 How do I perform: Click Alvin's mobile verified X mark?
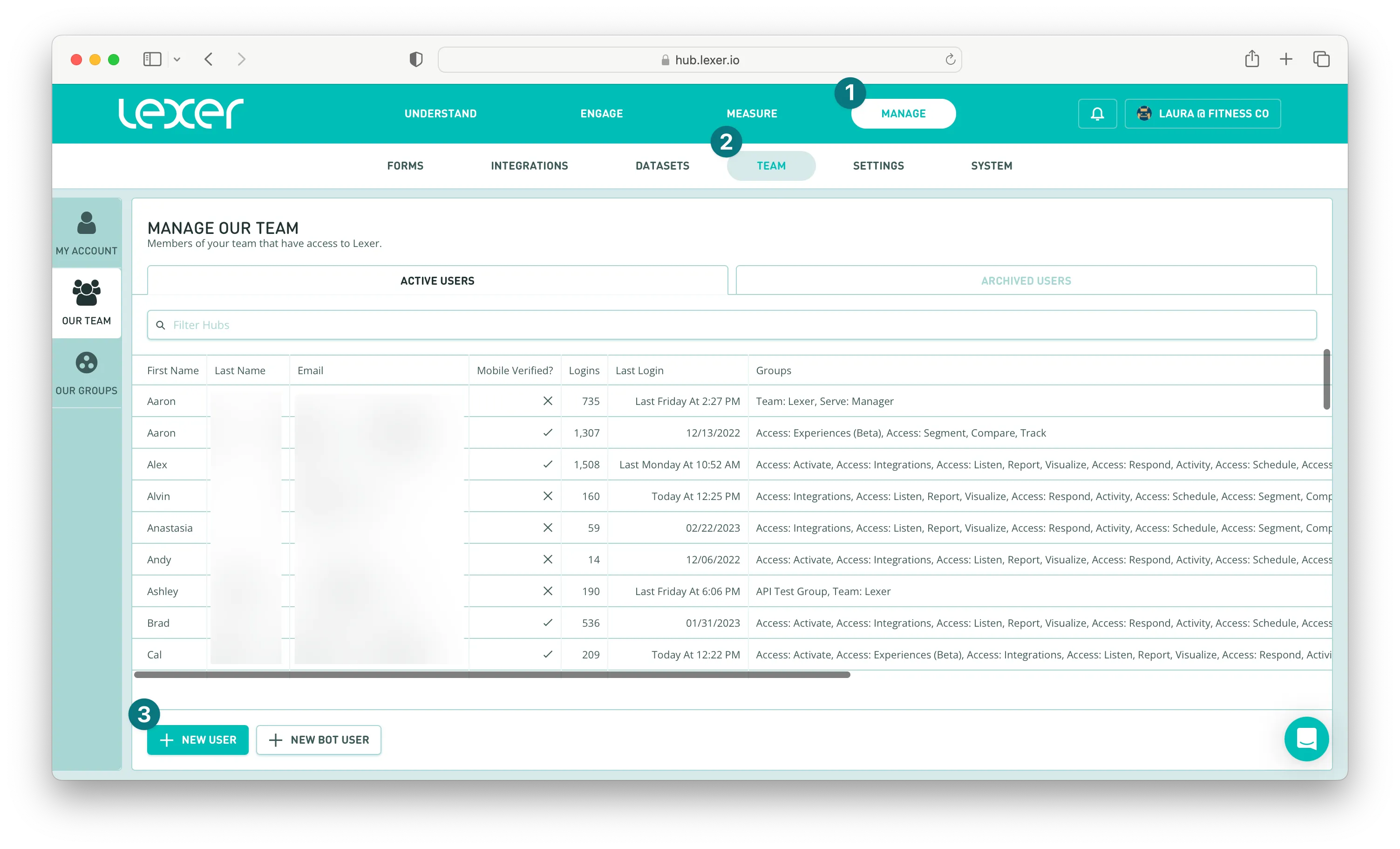(x=547, y=496)
